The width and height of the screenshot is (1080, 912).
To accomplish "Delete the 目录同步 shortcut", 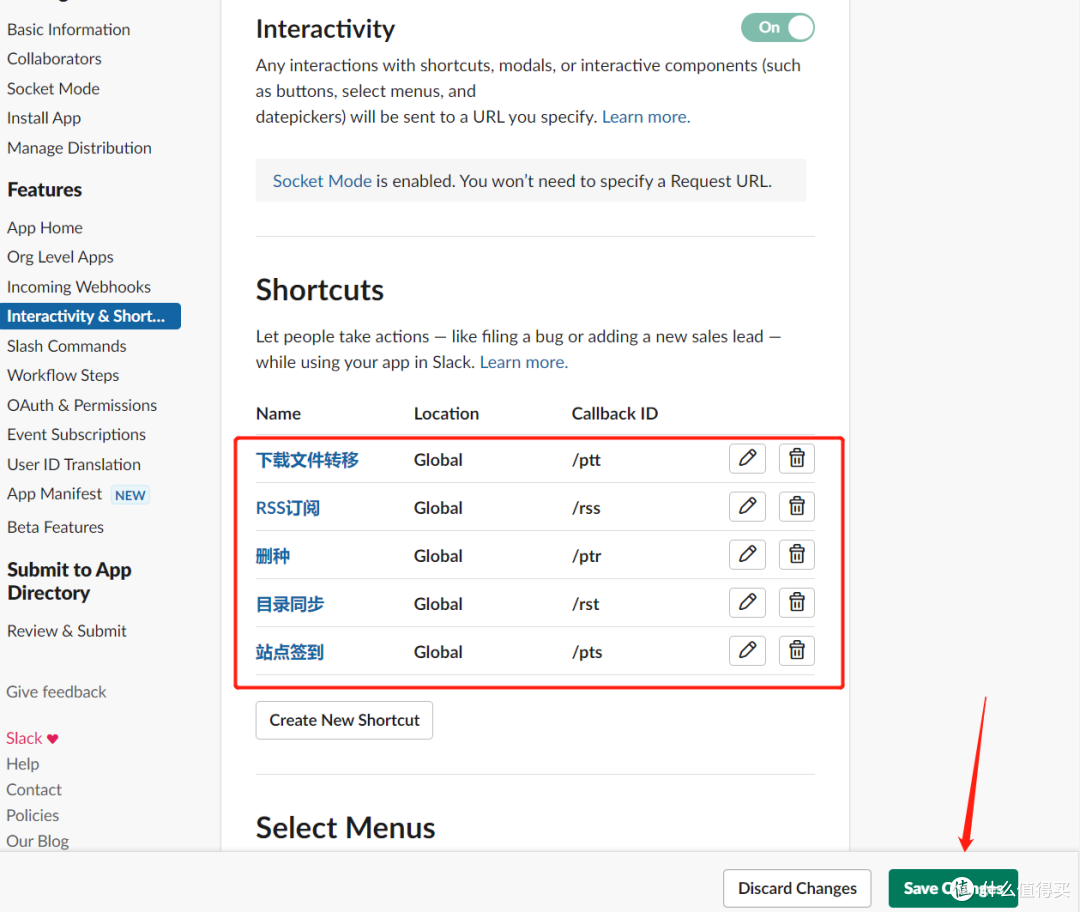I will coord(797,603).
